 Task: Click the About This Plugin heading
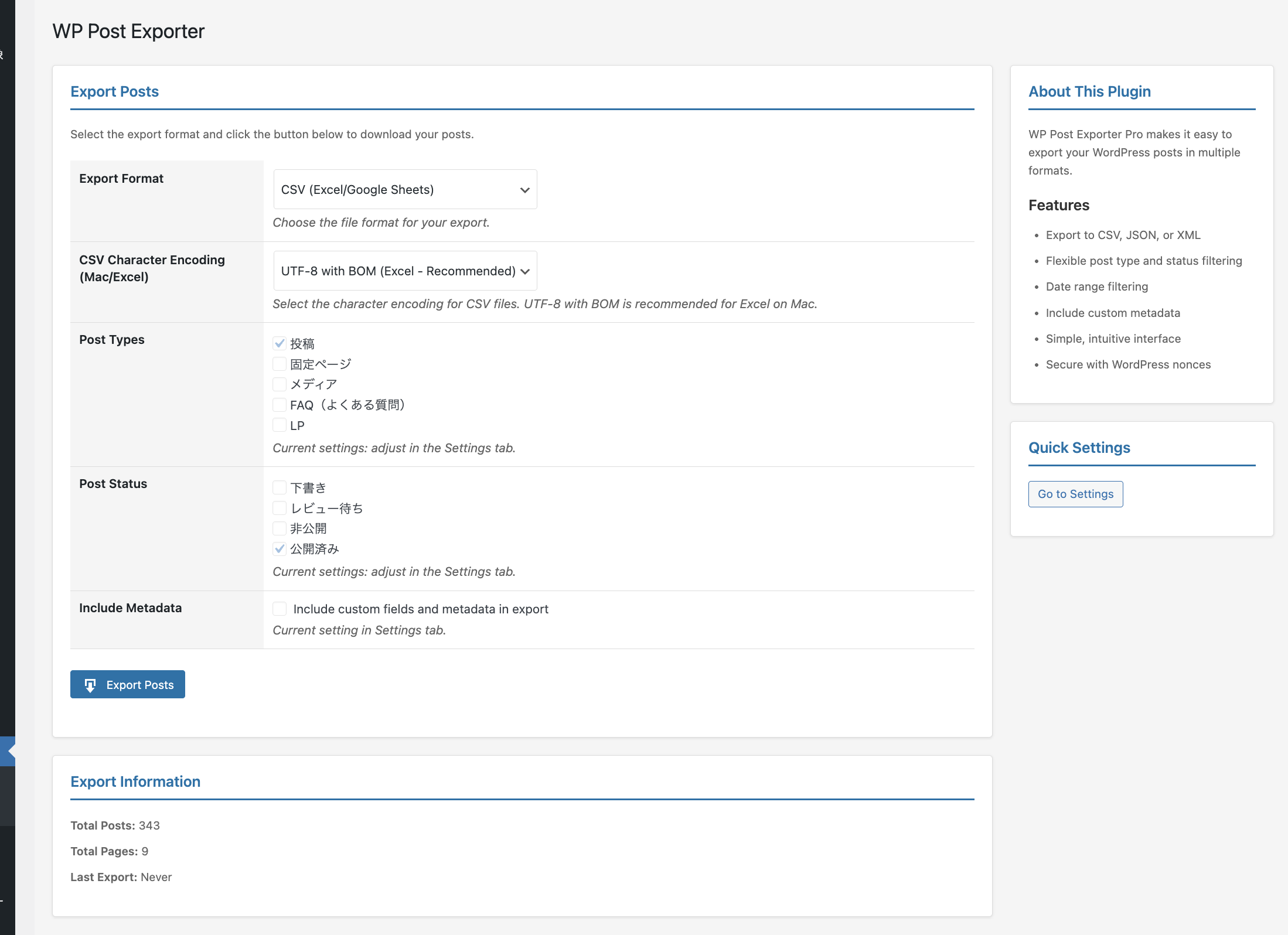click(x=1089, y=91)
